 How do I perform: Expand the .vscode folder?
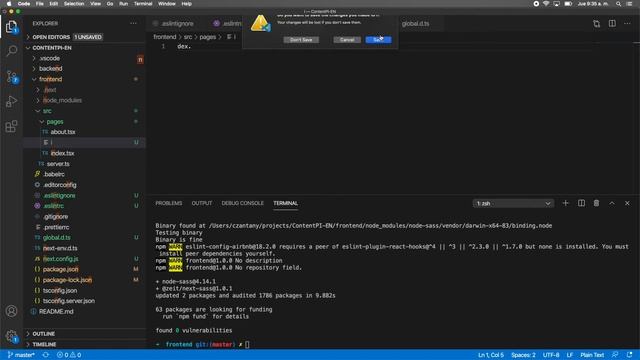click(49, 58)
